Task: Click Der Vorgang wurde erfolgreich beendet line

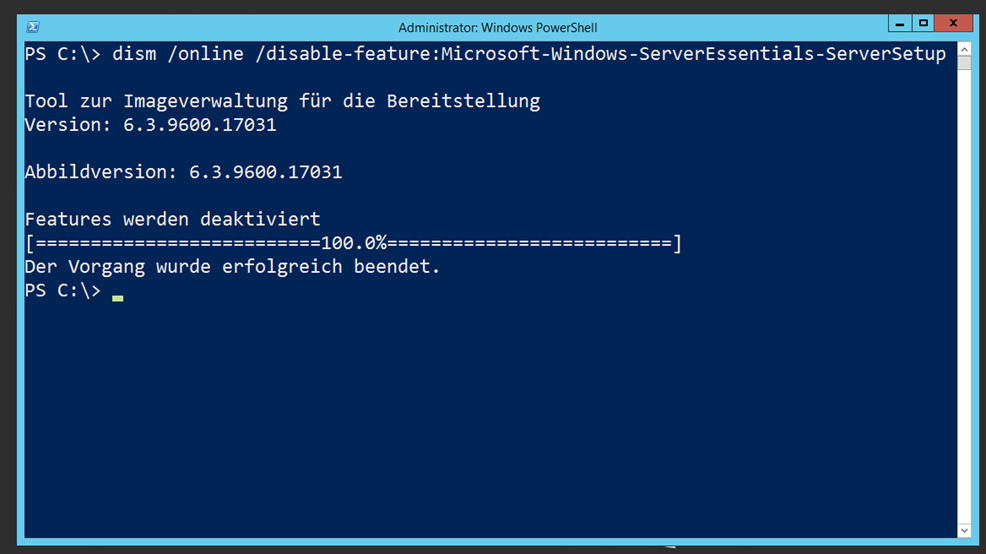Action: (232, 267)
